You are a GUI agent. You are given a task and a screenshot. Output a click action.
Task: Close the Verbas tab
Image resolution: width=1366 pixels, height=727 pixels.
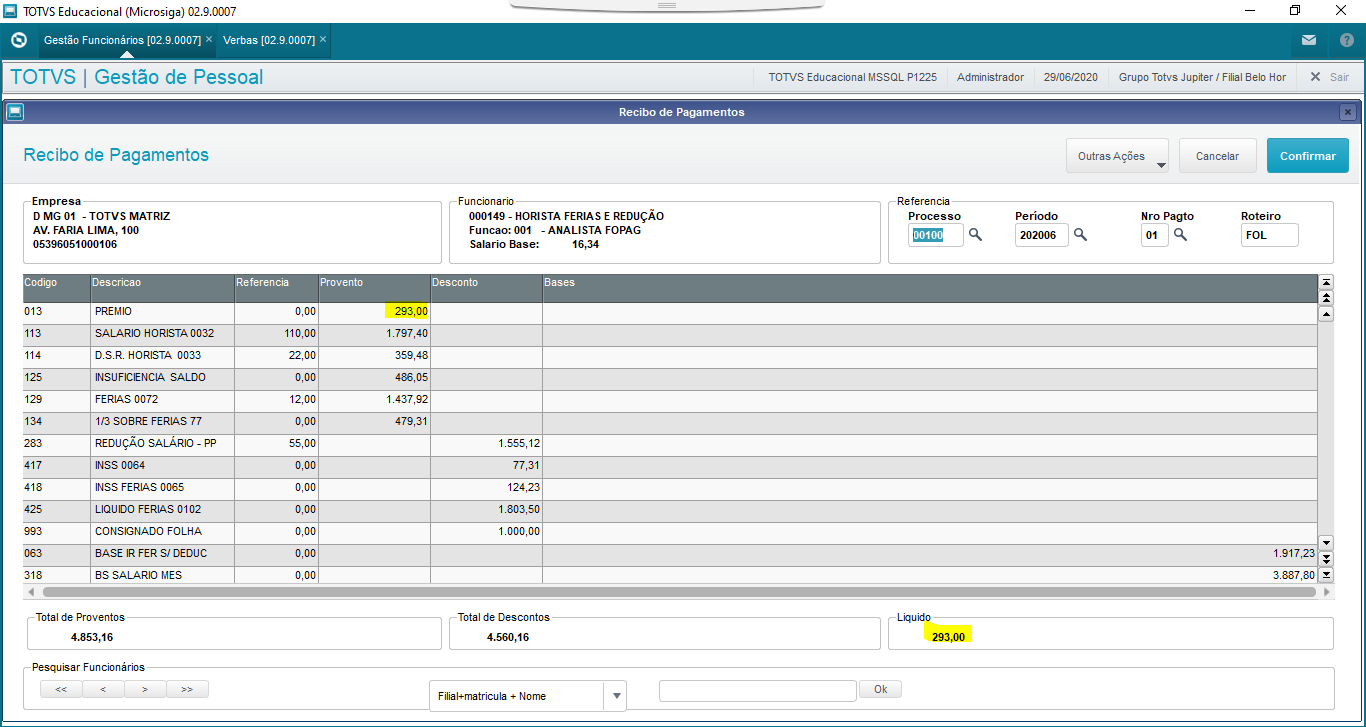(323, 40)
